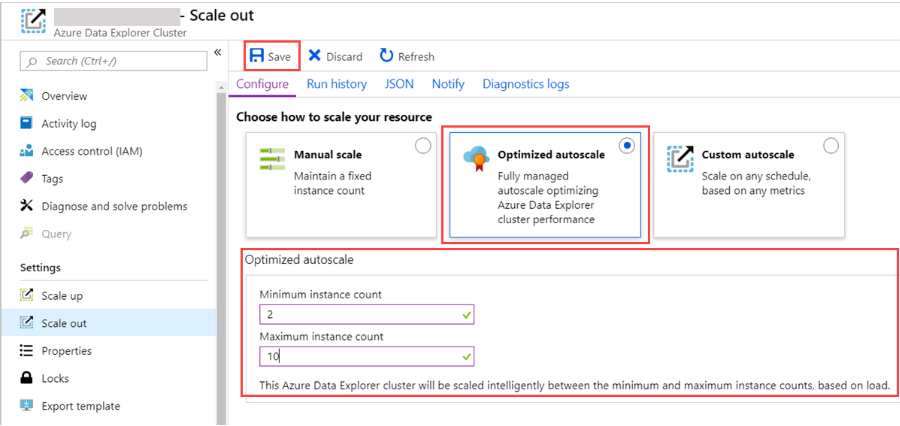900x426 pixels.
Task: Click the scrollbar up arrow in sidebar
Action: tap(220, 86)
